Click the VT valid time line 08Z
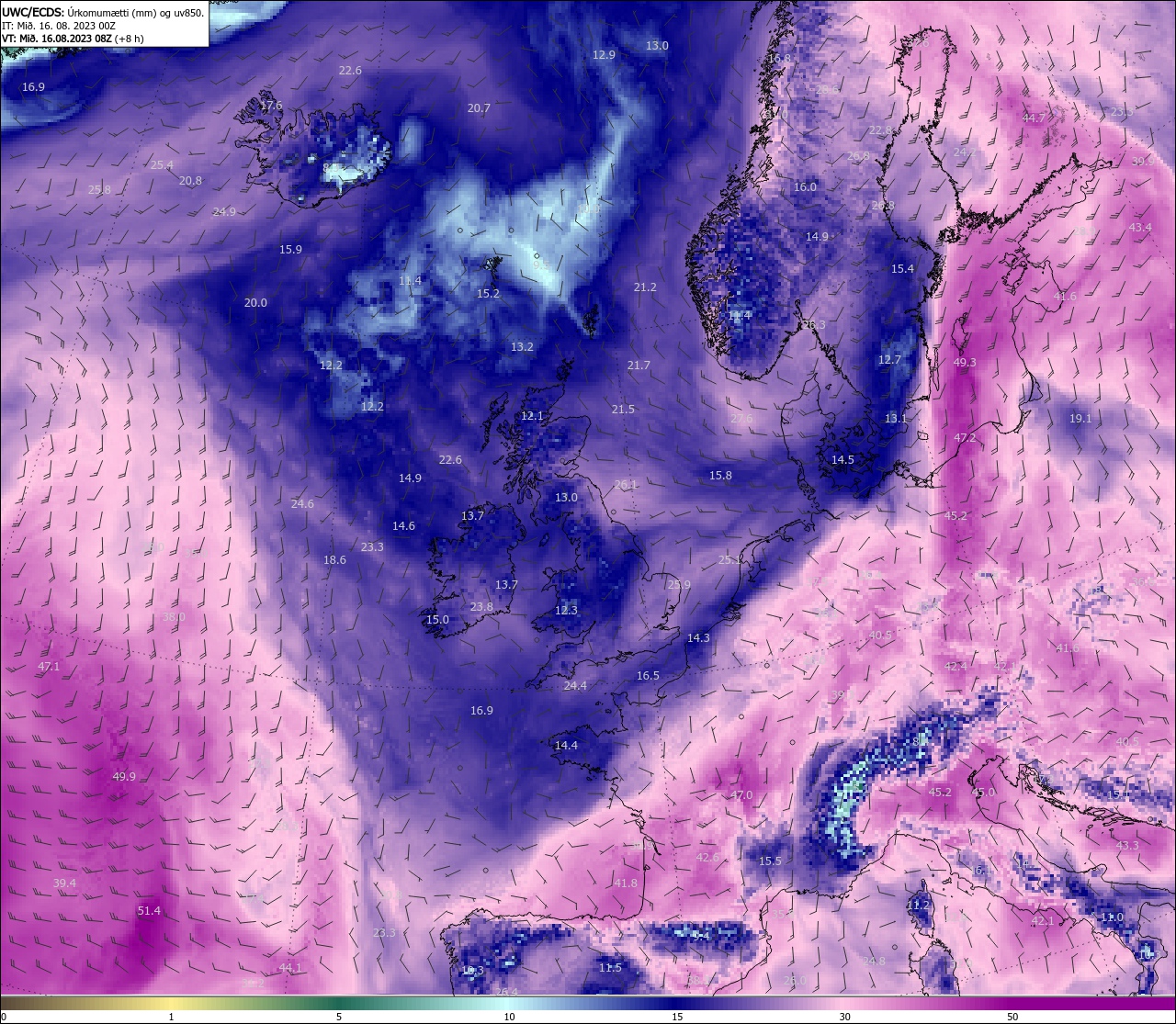Image resolution: width=1176 pixels, height=1024 pixels. tap(73, 39)
